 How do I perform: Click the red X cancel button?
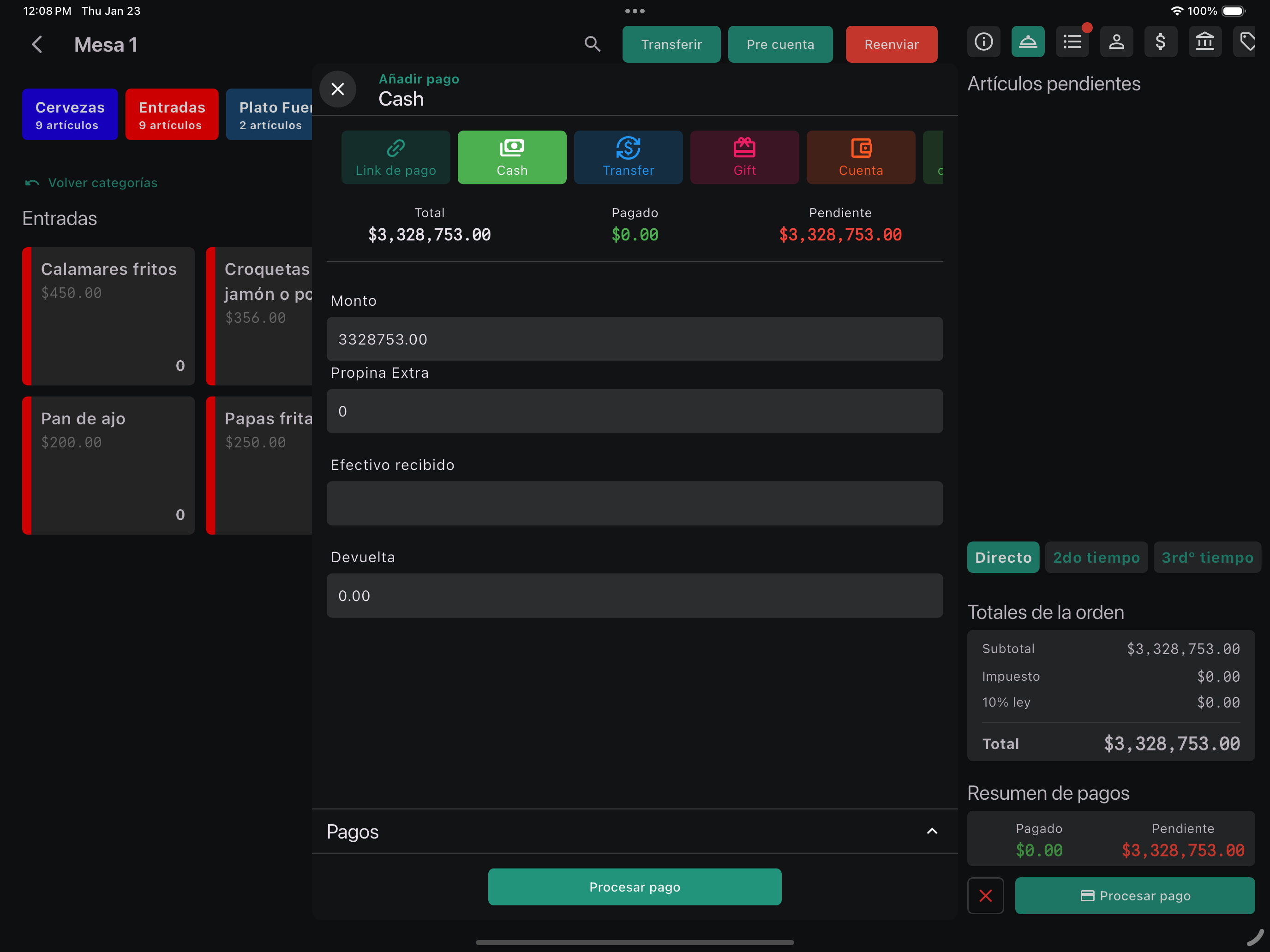[x=985, y=895]
